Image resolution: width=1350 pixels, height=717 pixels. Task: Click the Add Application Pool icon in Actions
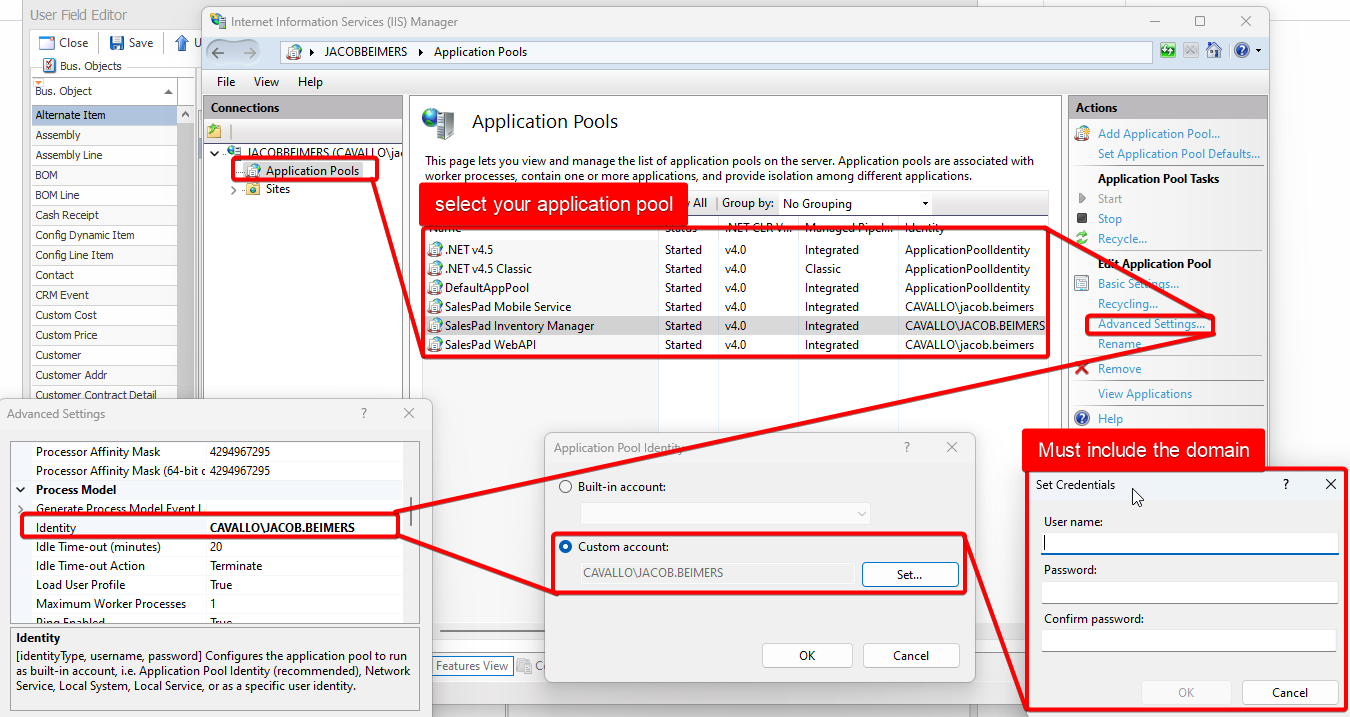1082,133
